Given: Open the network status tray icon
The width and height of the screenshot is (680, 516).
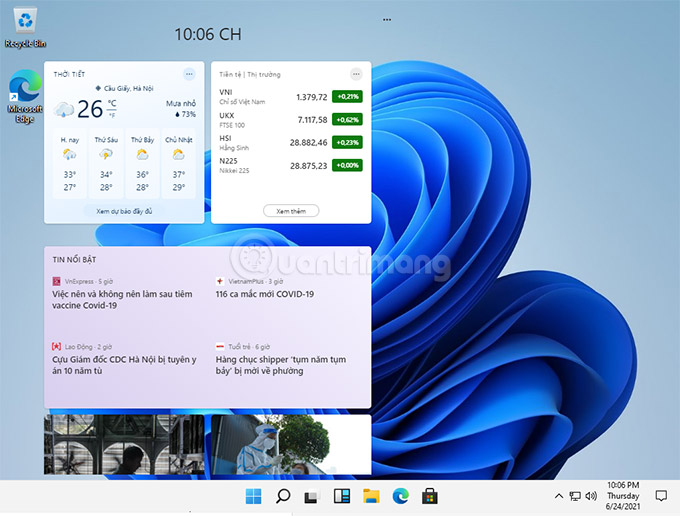Looking at the screenshot, I should (575, 496).
